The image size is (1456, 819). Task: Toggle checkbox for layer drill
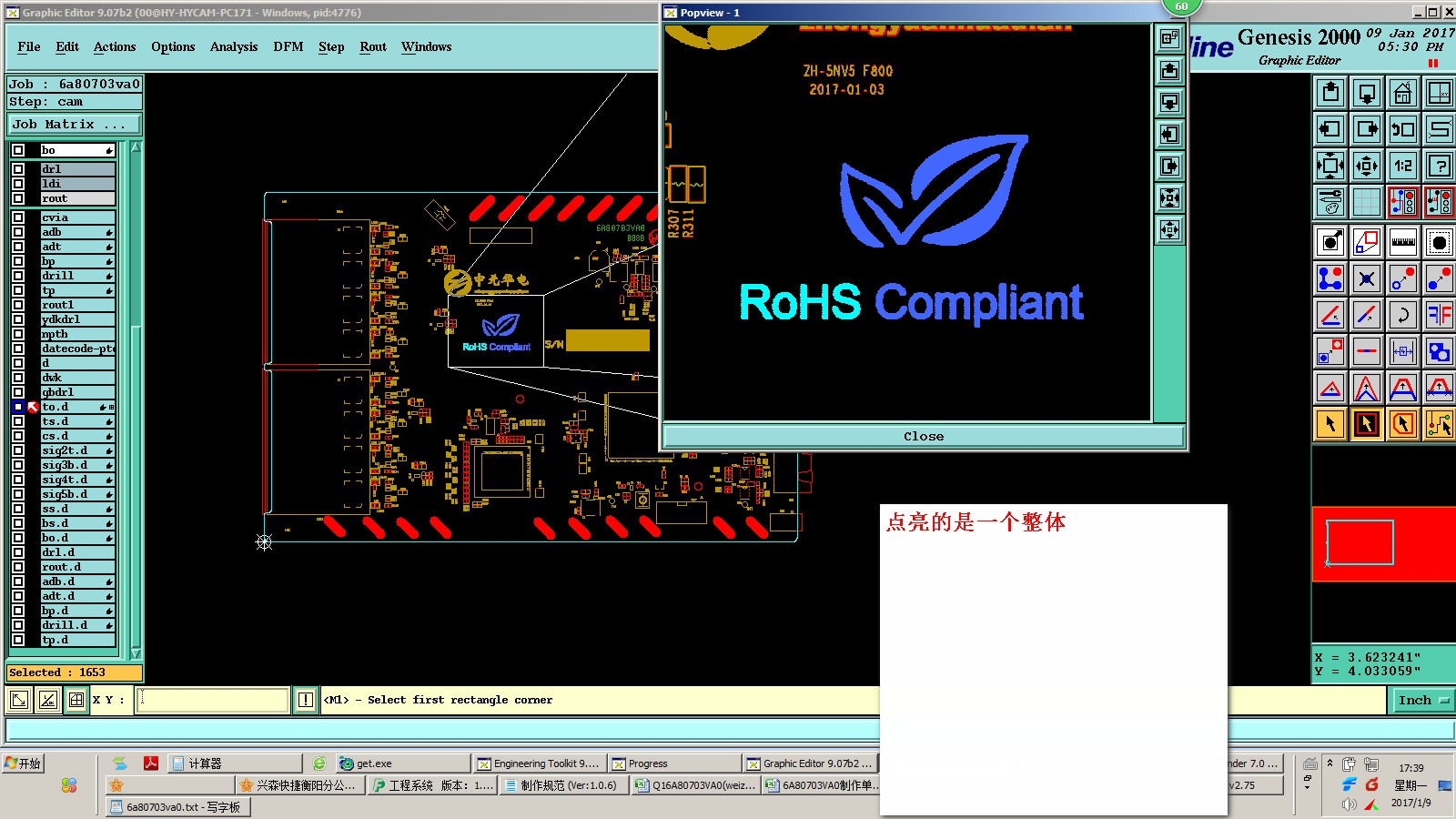[x=18, y=276]
